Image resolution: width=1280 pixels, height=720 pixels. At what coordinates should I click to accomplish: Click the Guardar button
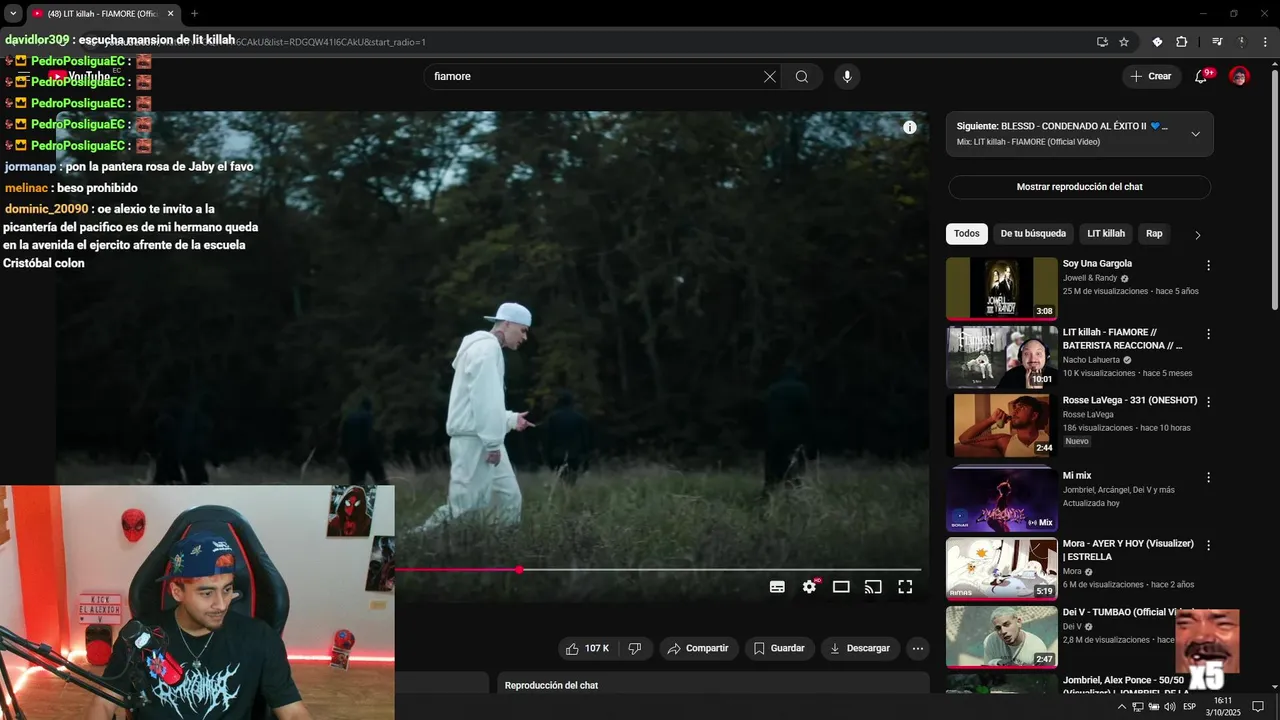779,648
